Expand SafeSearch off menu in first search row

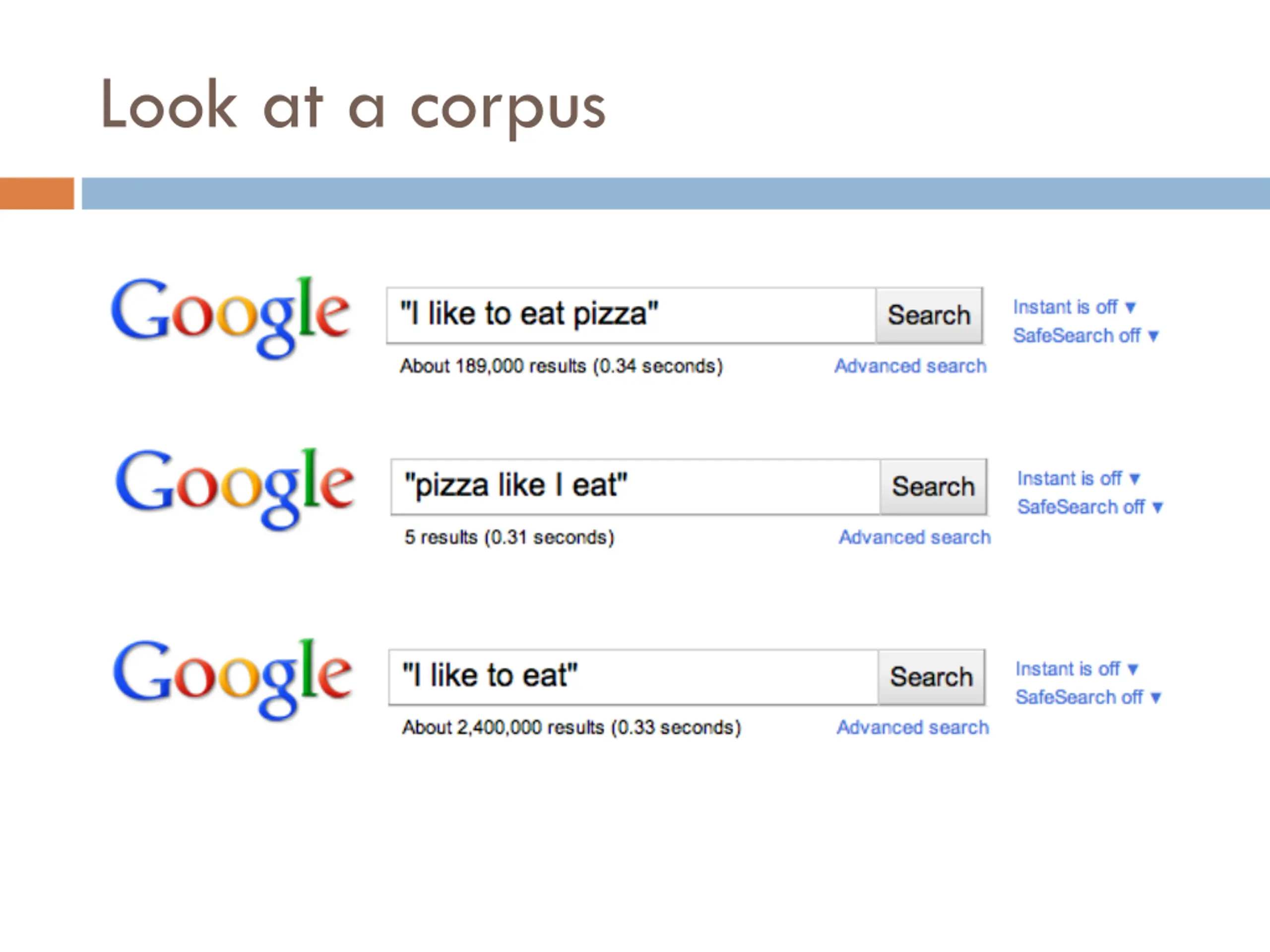[1085, 336]
